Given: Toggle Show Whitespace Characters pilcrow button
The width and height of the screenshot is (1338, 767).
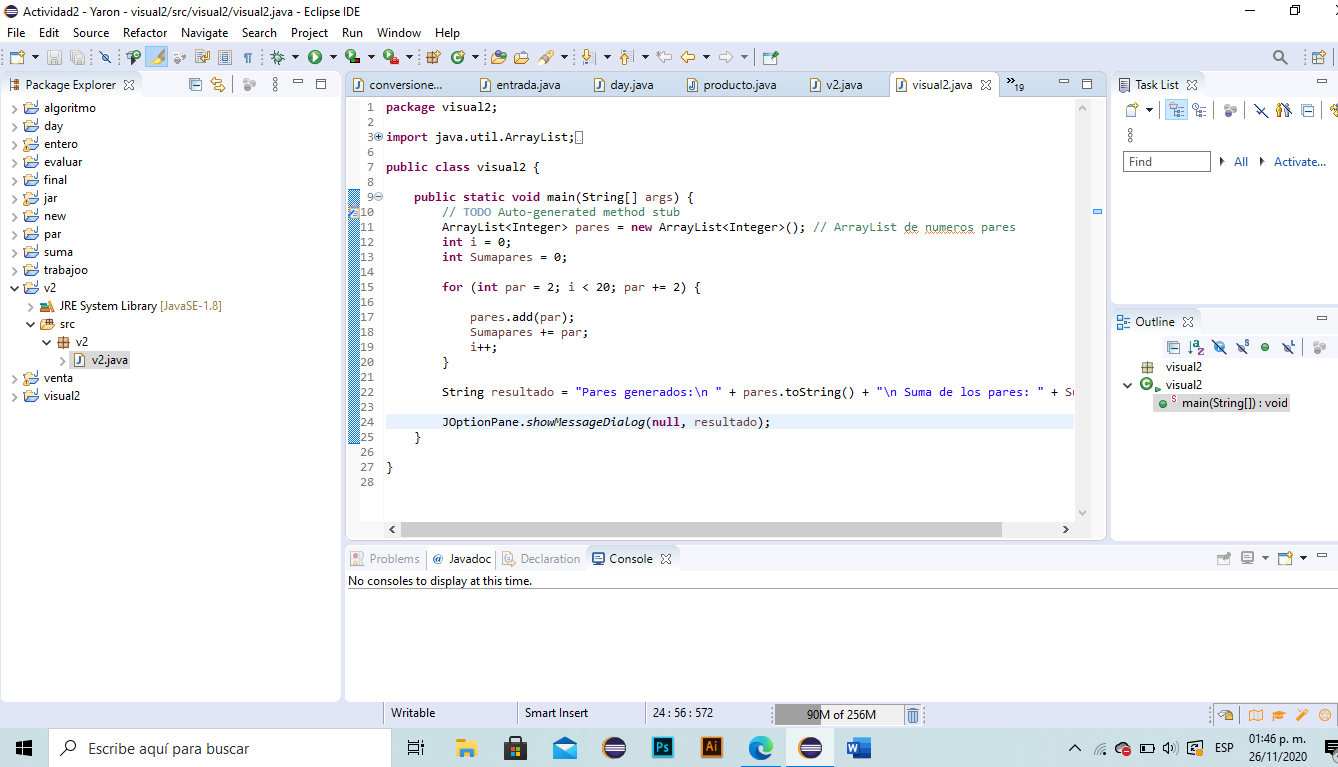Looking at the screenshot, I should pos(247,58).
